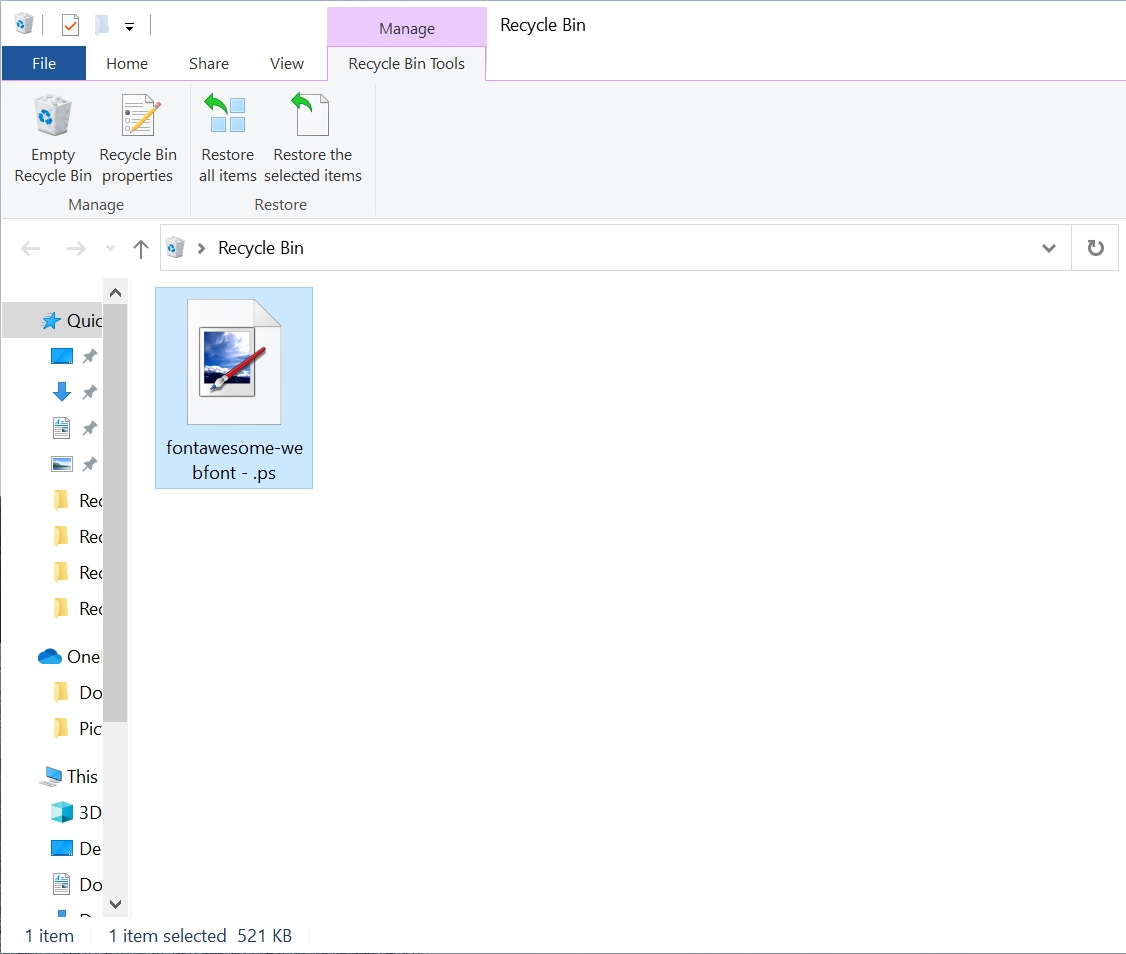Screen dimensions: 1126x954
Task: Click Recycle Bin in address bar
Action: 261,248
